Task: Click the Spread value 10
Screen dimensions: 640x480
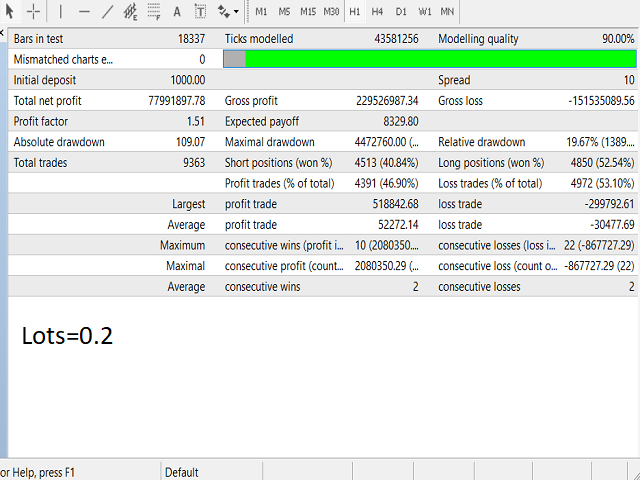Action: (x=629, y=80)
